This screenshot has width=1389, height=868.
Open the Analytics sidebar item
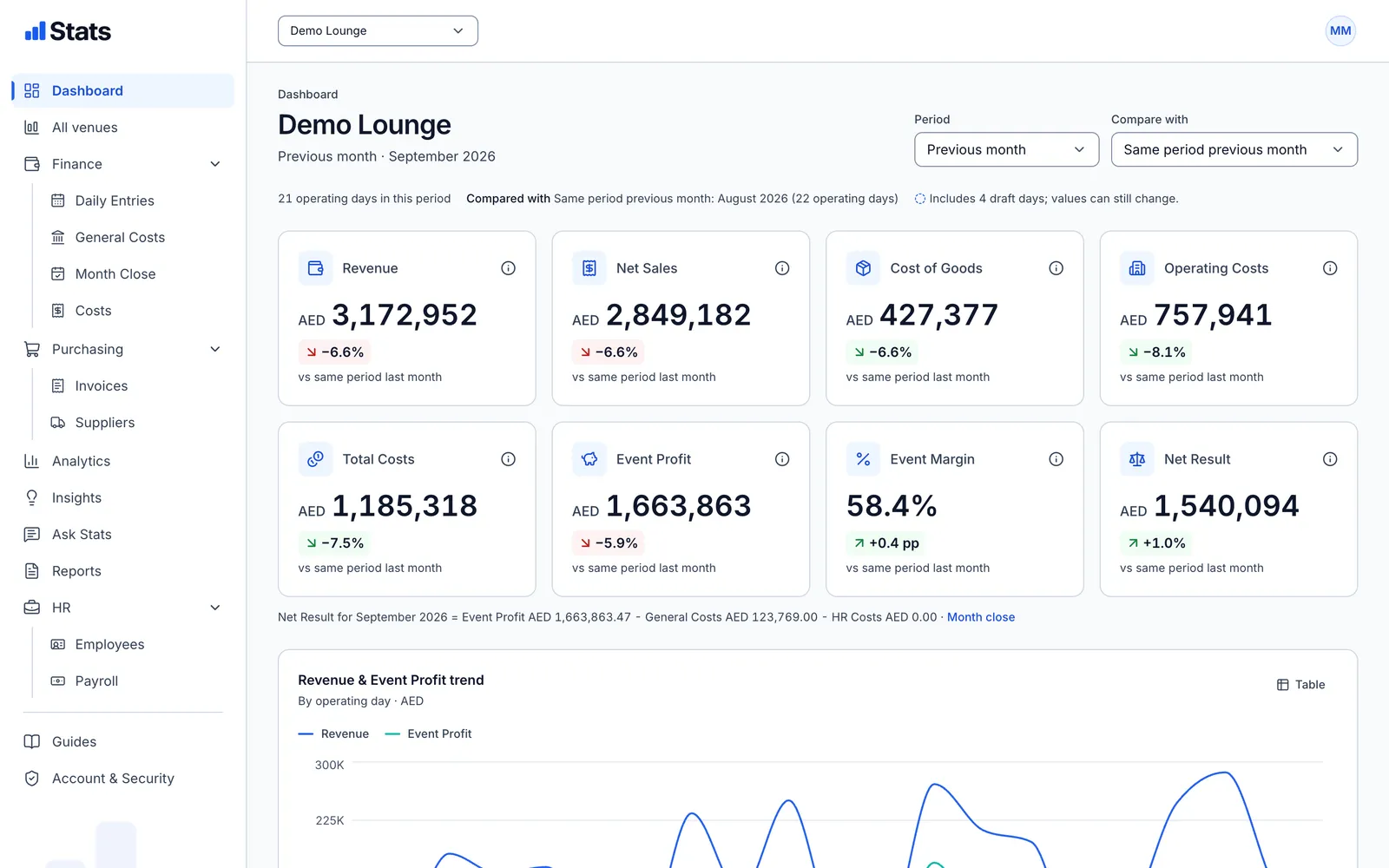pos(123,461)
